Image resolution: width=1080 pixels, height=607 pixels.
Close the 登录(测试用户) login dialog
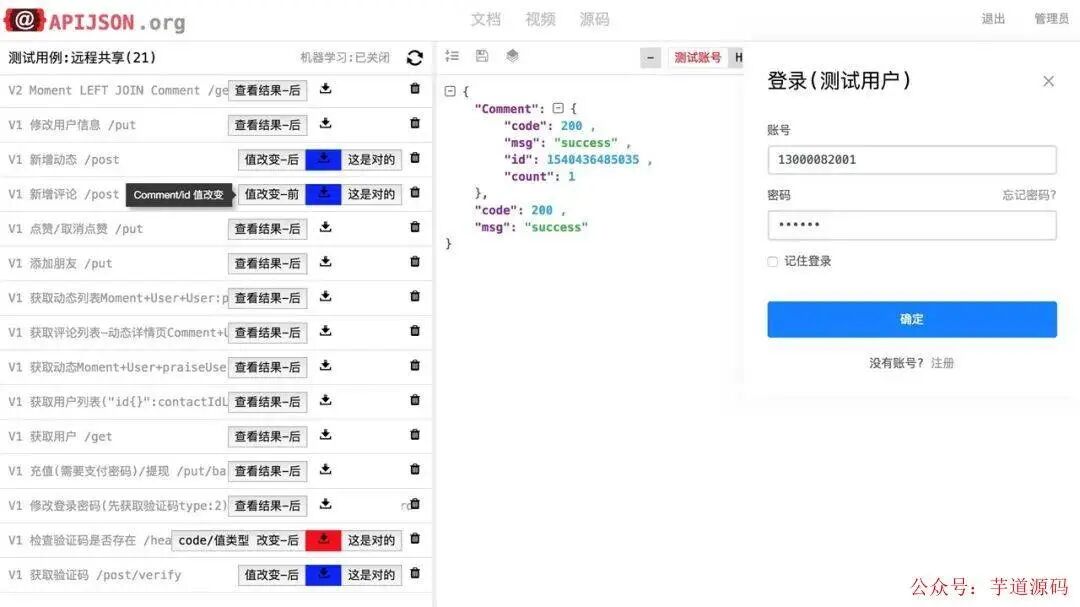(x=1048, y=81)
